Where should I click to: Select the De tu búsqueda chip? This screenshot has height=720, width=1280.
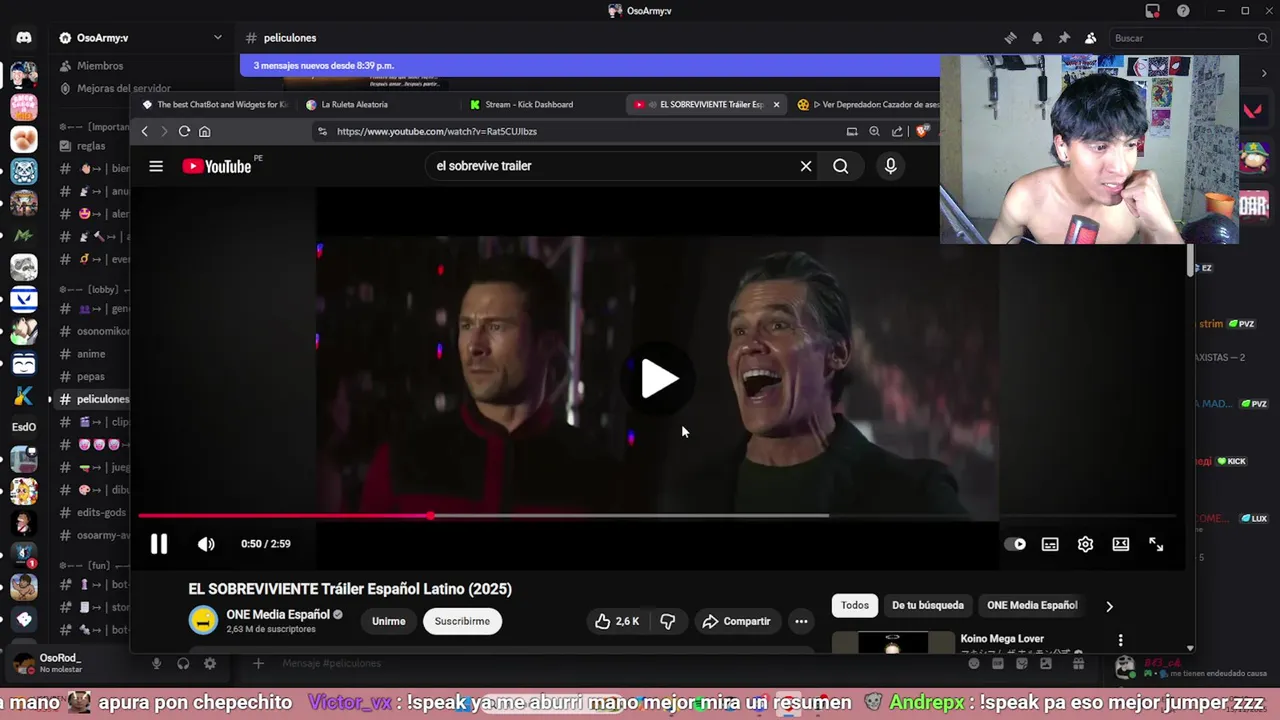[928, 605]
